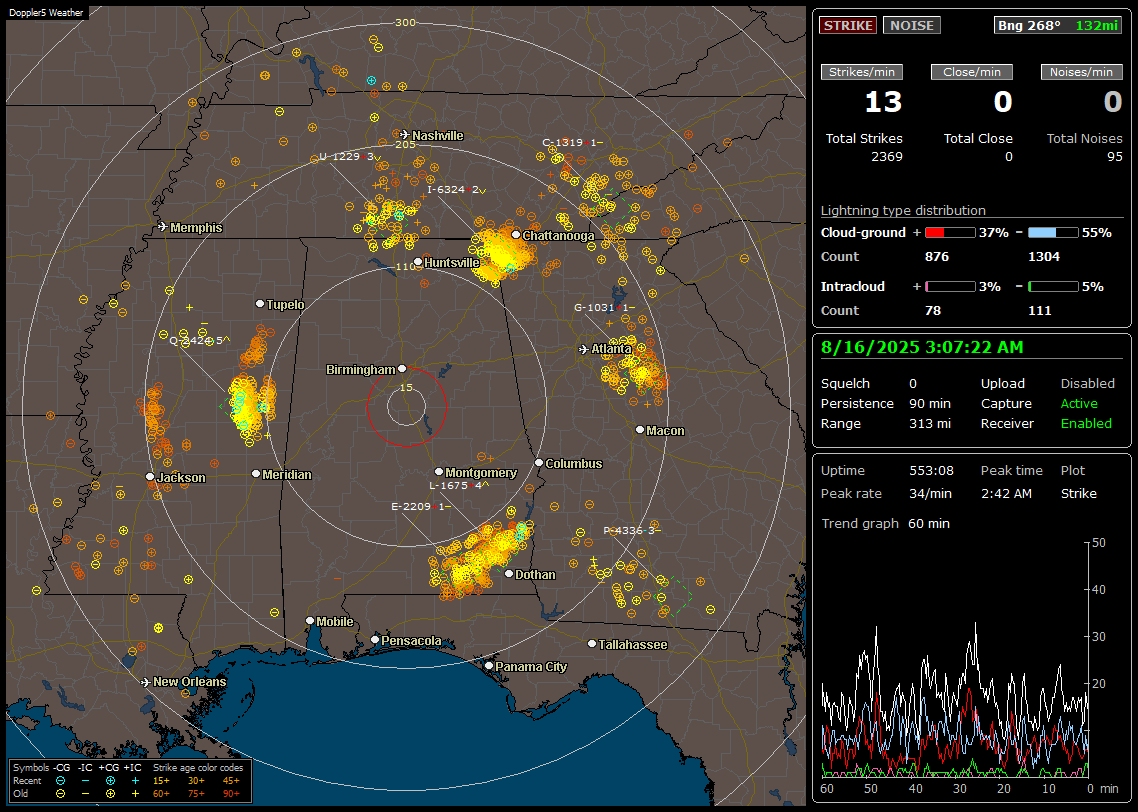
Task: Click the Receiver status Enabled
Action: tap(1086, 424)
